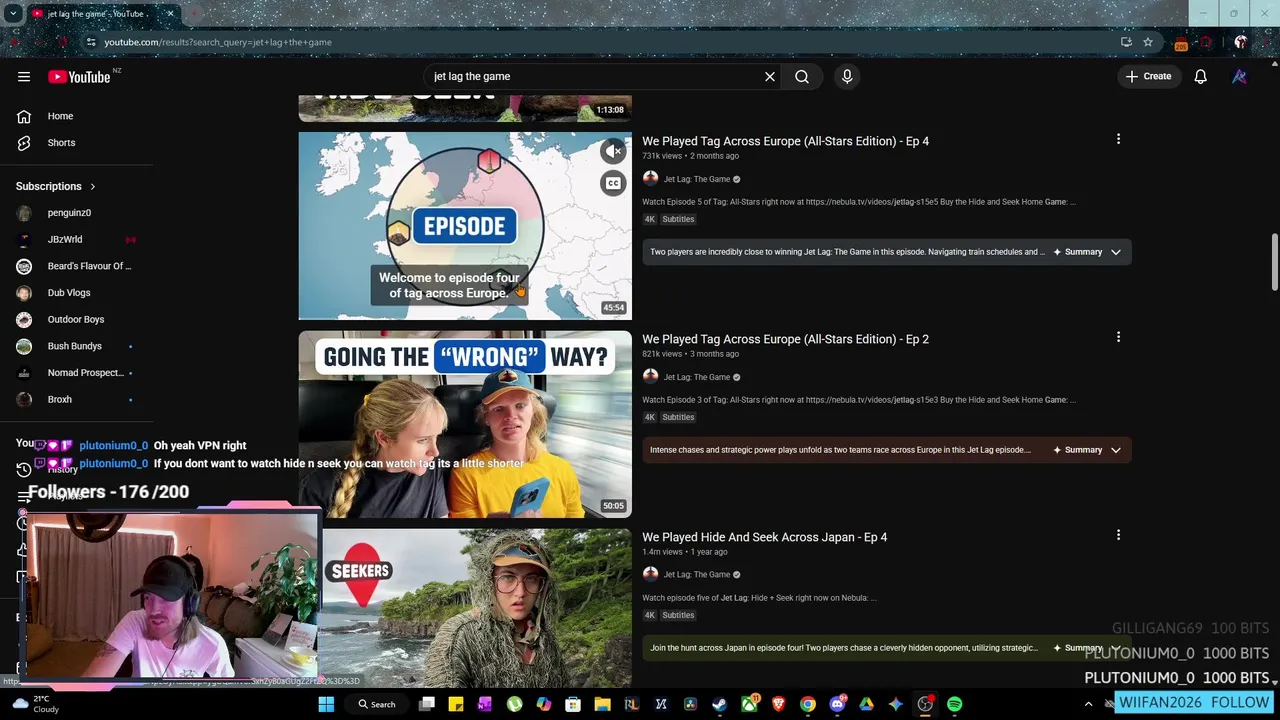Show hidden system tray icons
The image size is (1280, 720).
point(1088,704)
